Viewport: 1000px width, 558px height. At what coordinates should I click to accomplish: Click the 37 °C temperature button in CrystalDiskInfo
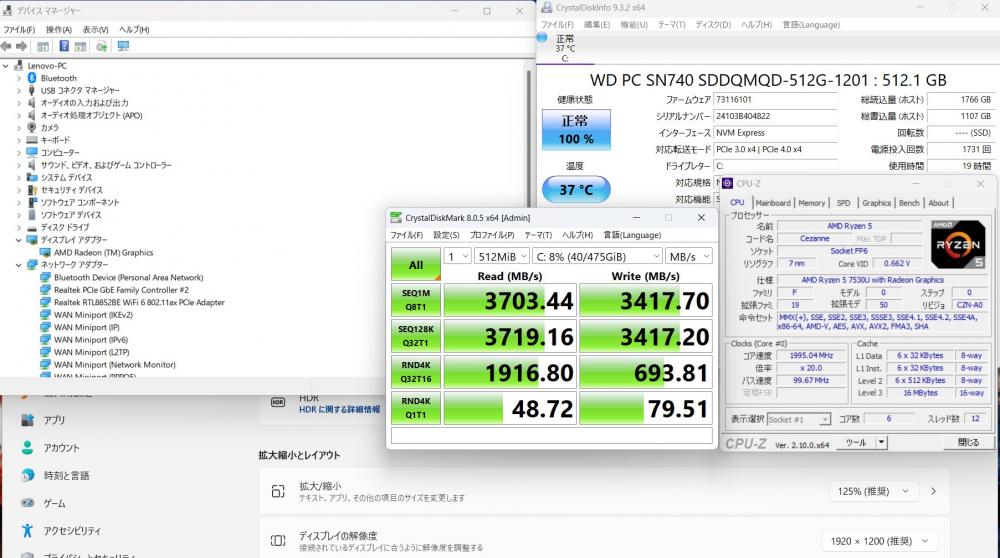click(576, 189)
